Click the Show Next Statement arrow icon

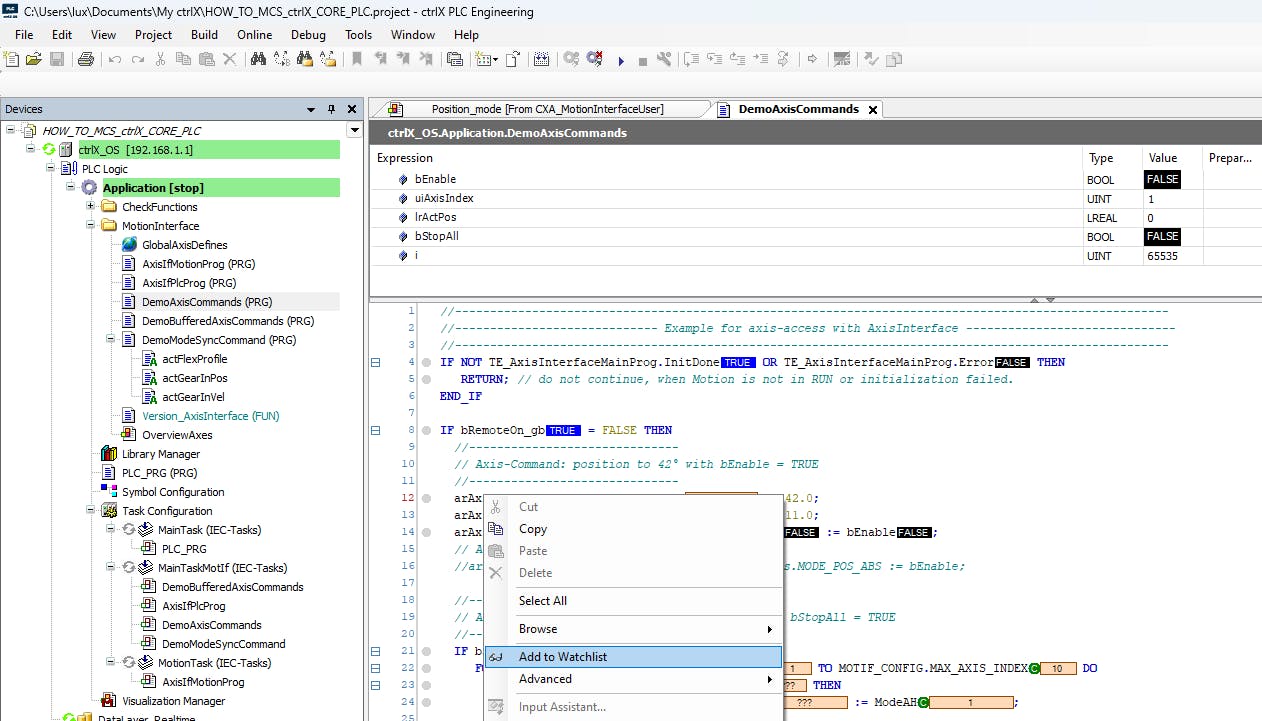pos(812,60)
